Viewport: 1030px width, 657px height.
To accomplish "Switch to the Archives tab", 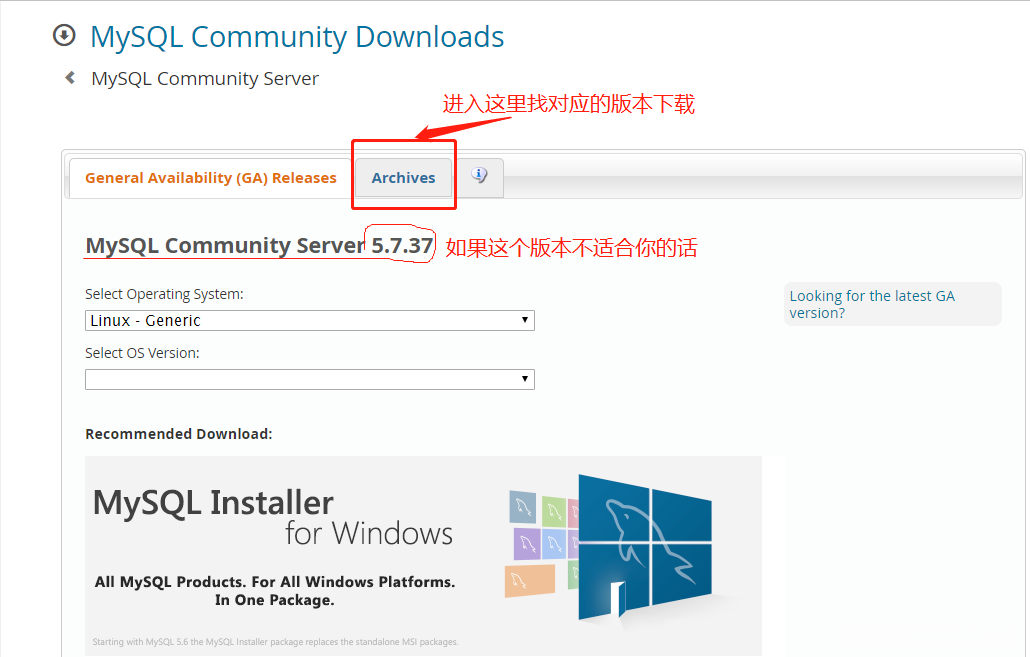I will click(403, 178).
